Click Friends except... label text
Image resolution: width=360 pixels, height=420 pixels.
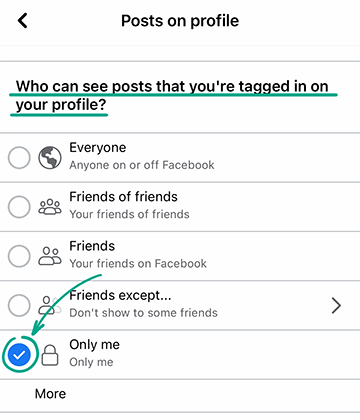(120, 295)
